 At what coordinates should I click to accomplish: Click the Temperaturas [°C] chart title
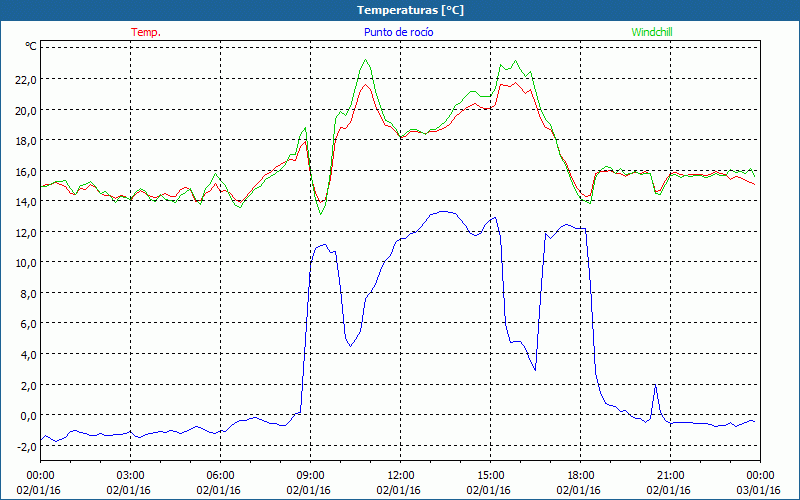click(410, 10)
